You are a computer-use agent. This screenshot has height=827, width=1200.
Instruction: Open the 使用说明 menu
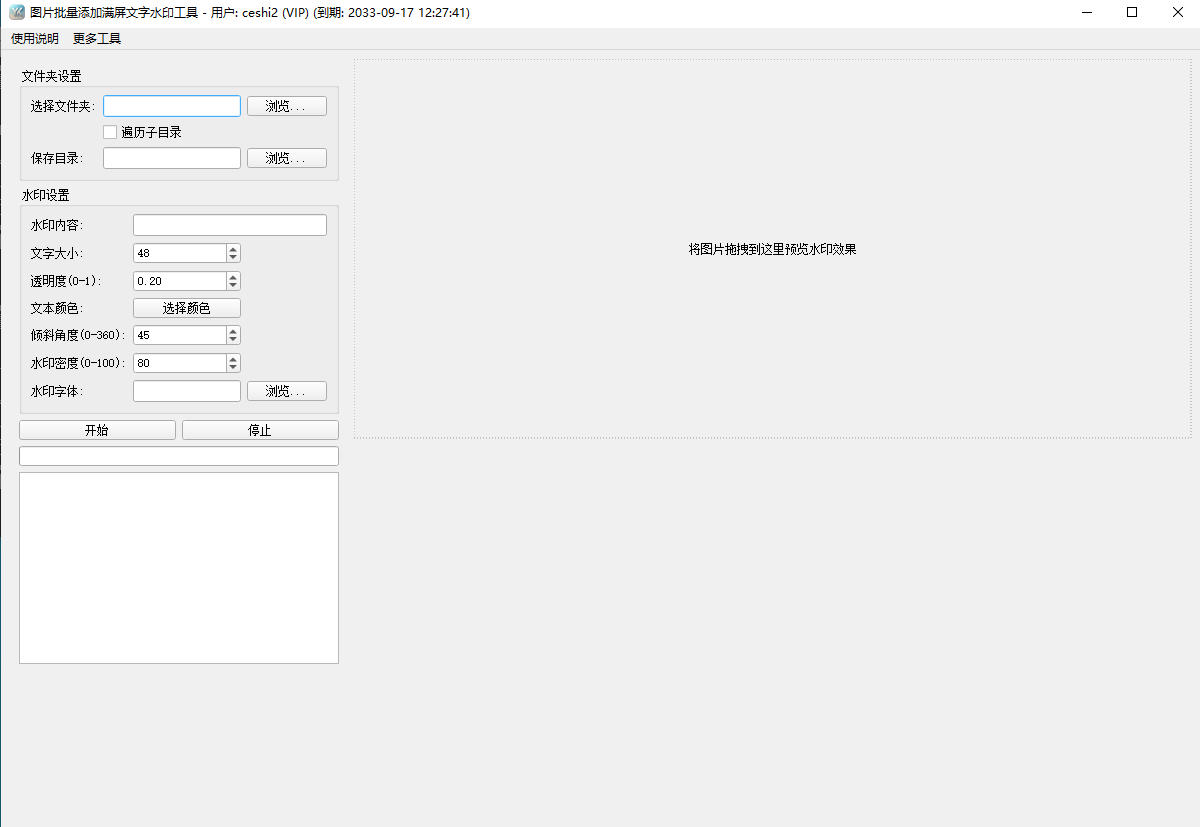[x=35, y=39]
